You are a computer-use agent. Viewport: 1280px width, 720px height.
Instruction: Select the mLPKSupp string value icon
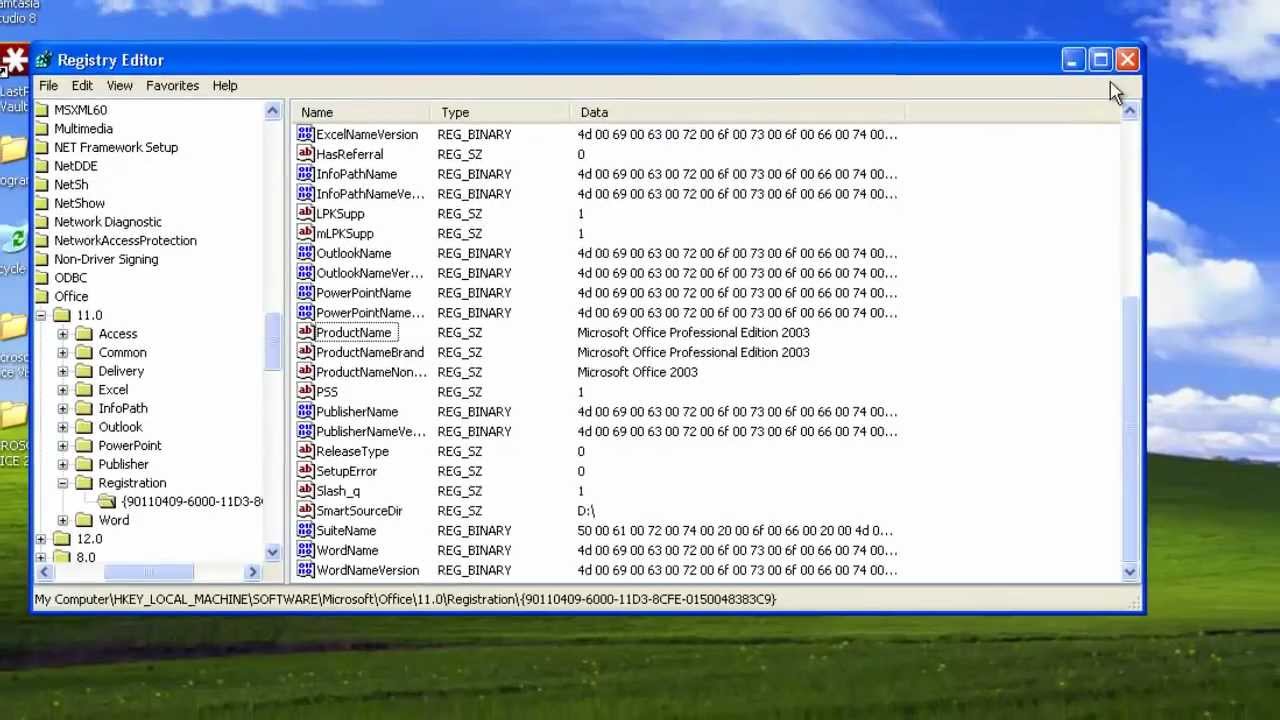(x=305, y=233)
